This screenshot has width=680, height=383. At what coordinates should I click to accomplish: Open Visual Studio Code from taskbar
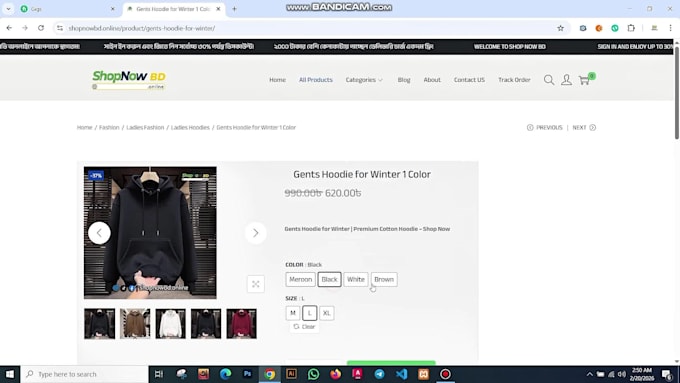(402, 374)
